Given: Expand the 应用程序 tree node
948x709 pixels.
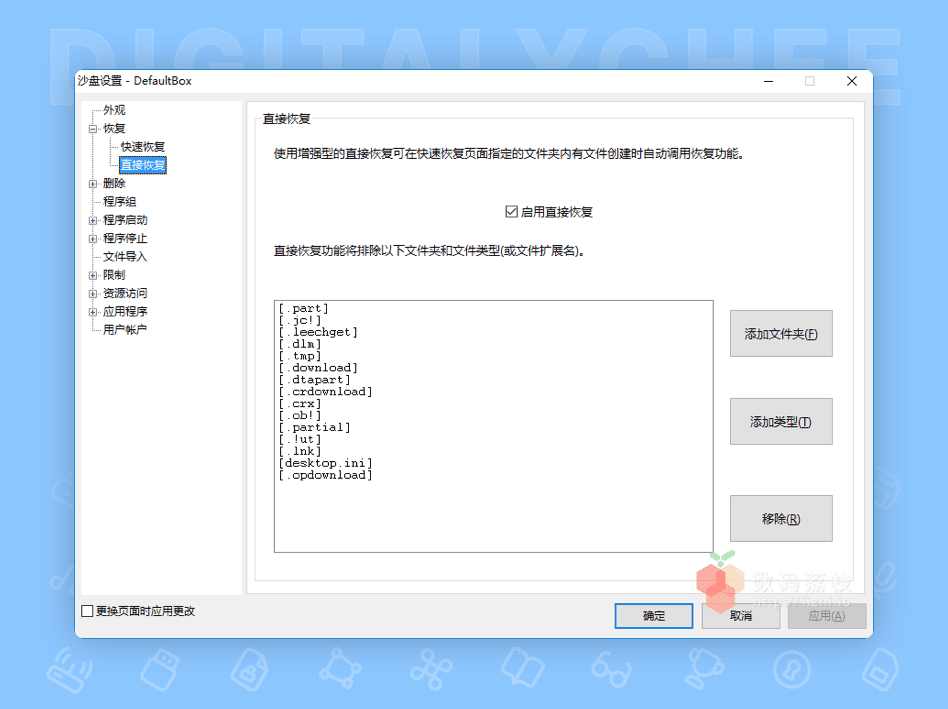Looking at the screenshot, I should click(x=93, y=312).
